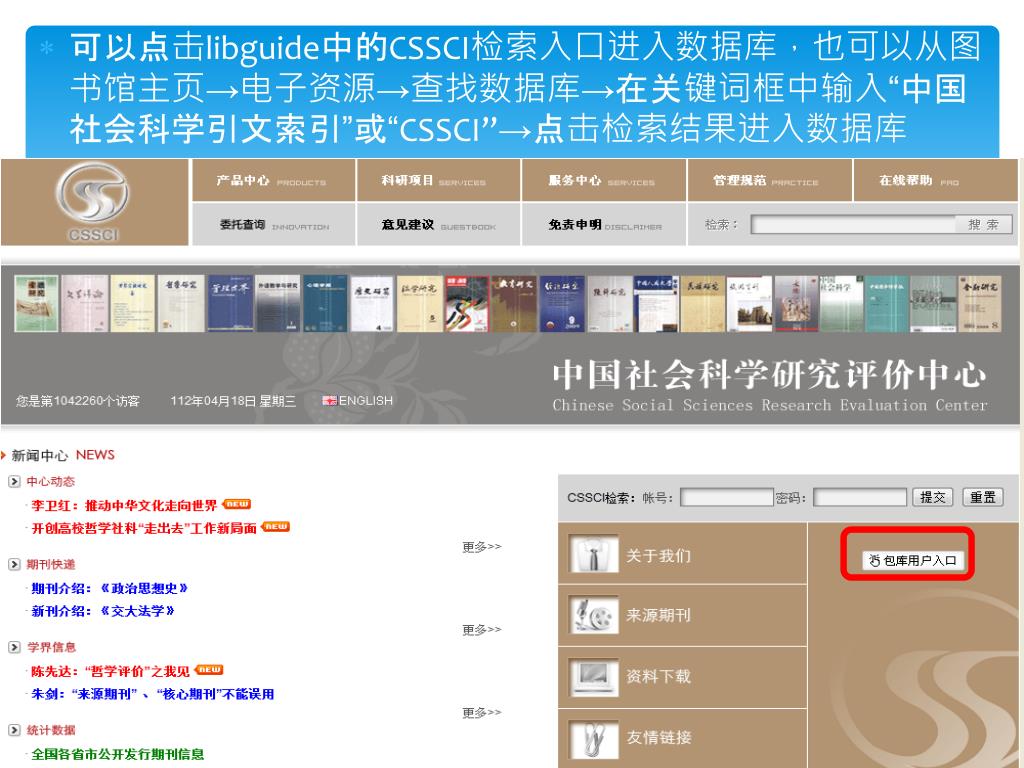Click 更多>> under 学界信息
Viewport: 1024px width, 768px height.
(482, 712)
